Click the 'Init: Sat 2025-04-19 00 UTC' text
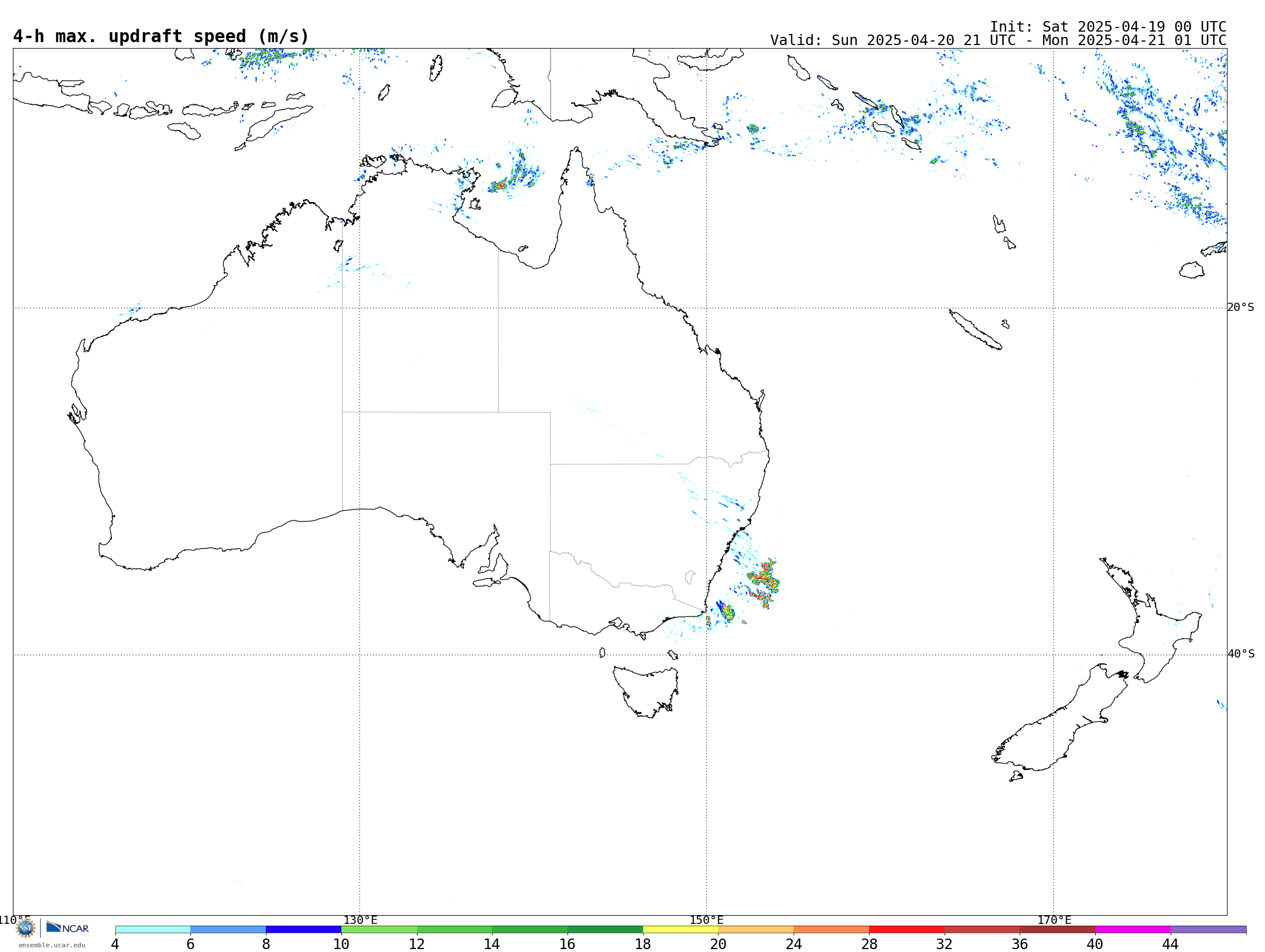Viewport: 1265px width, 952px height. coord(1108,27)
